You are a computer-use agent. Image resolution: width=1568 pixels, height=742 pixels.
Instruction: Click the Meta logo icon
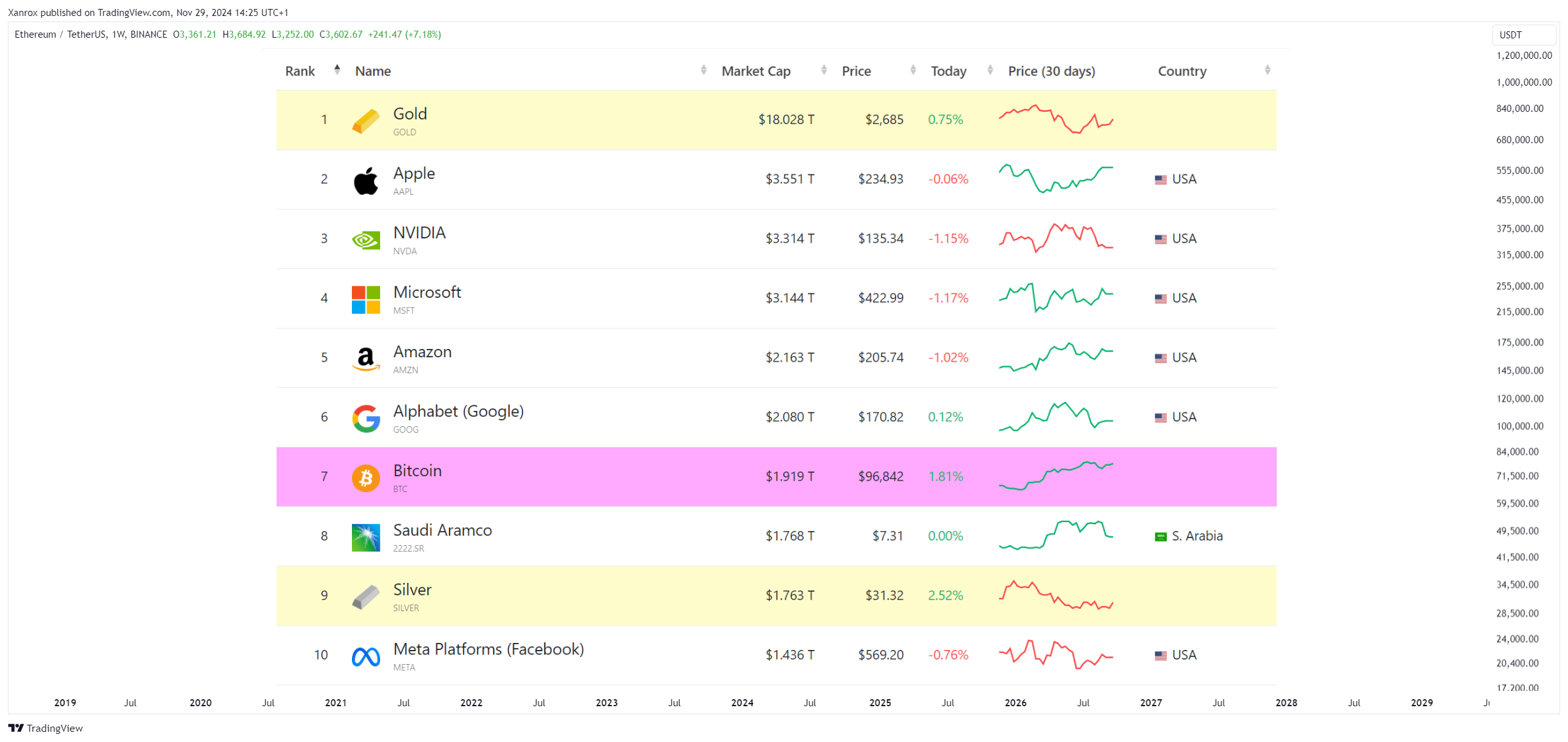coord(366,656)
